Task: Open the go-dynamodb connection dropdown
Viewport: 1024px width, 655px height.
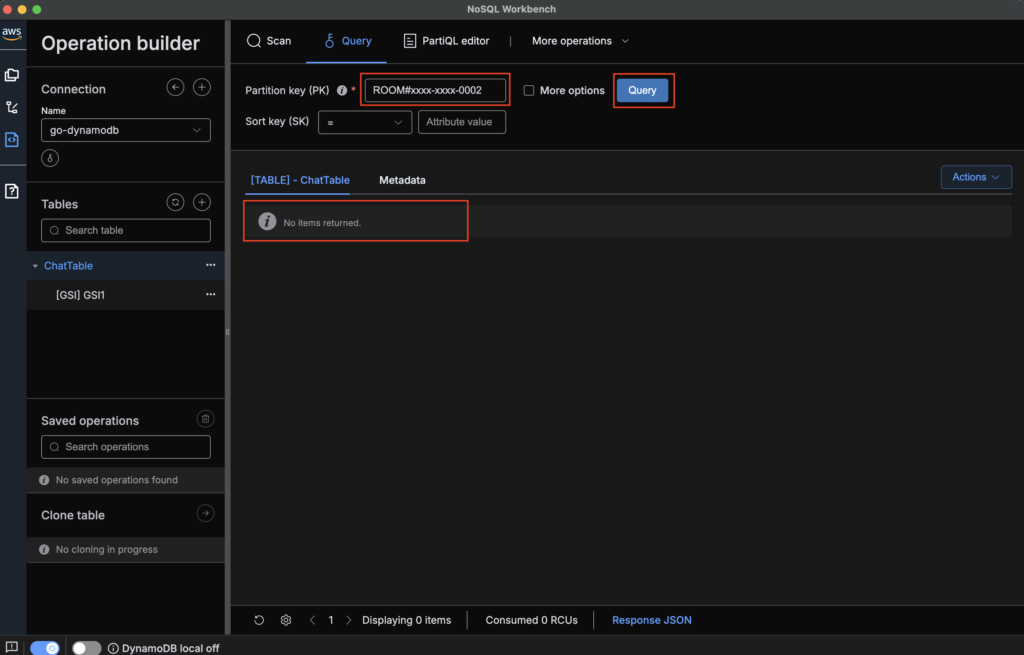Action: [x=126, y=130]
